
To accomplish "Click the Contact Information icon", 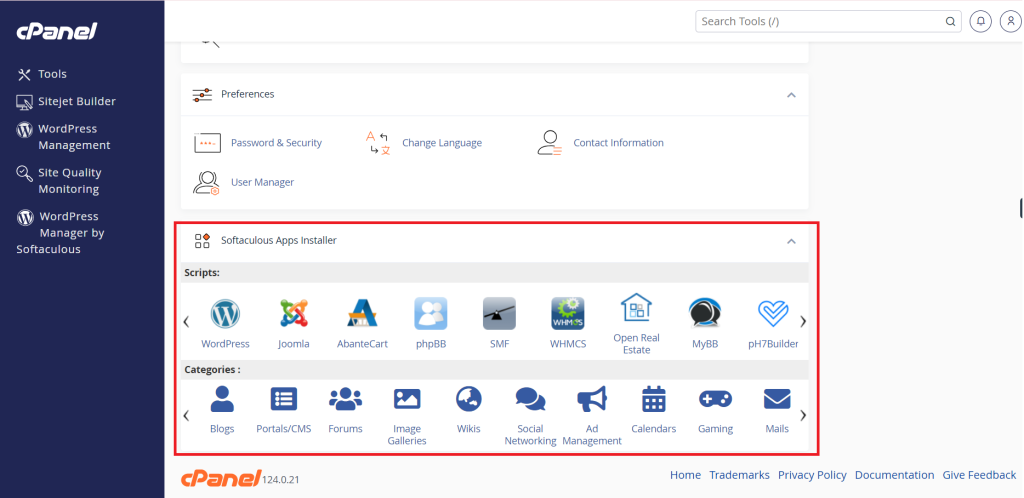I will (x=549, y=142).
